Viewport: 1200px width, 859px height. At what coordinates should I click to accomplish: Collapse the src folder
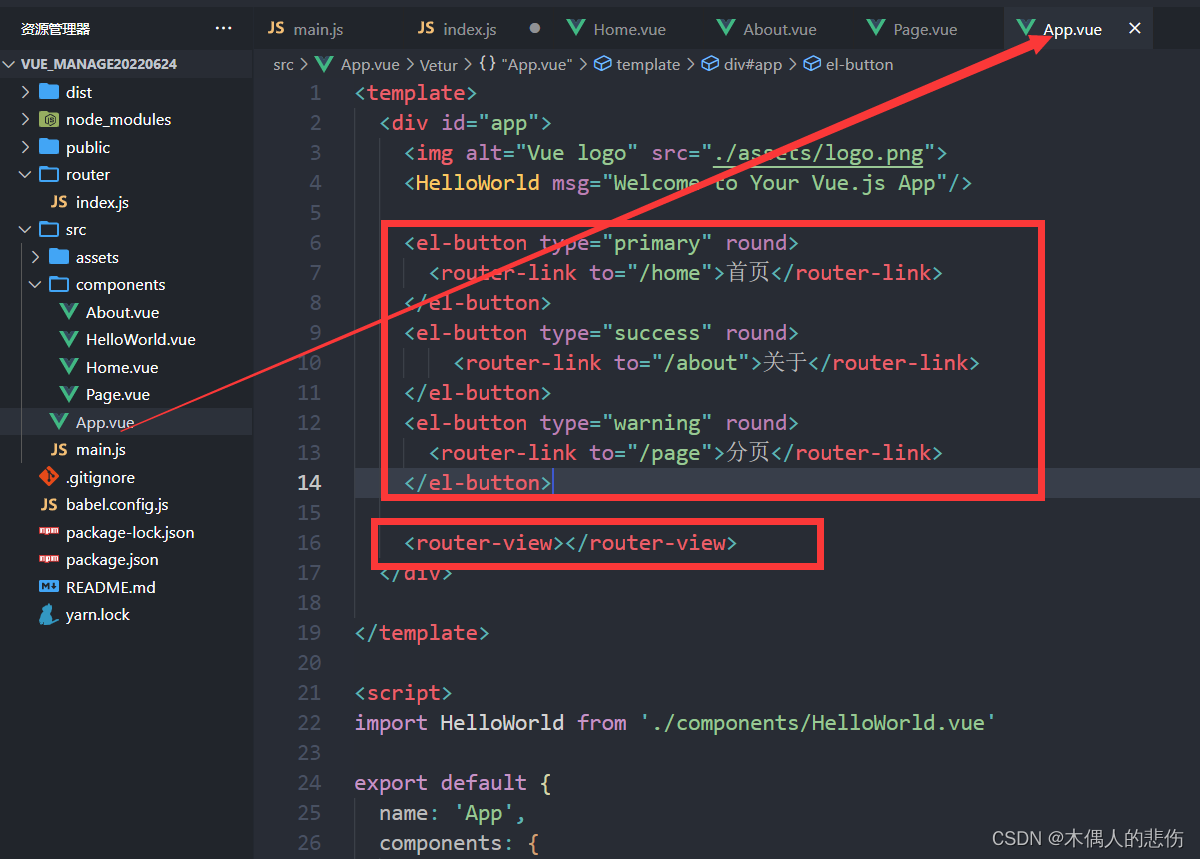[26, 229]
